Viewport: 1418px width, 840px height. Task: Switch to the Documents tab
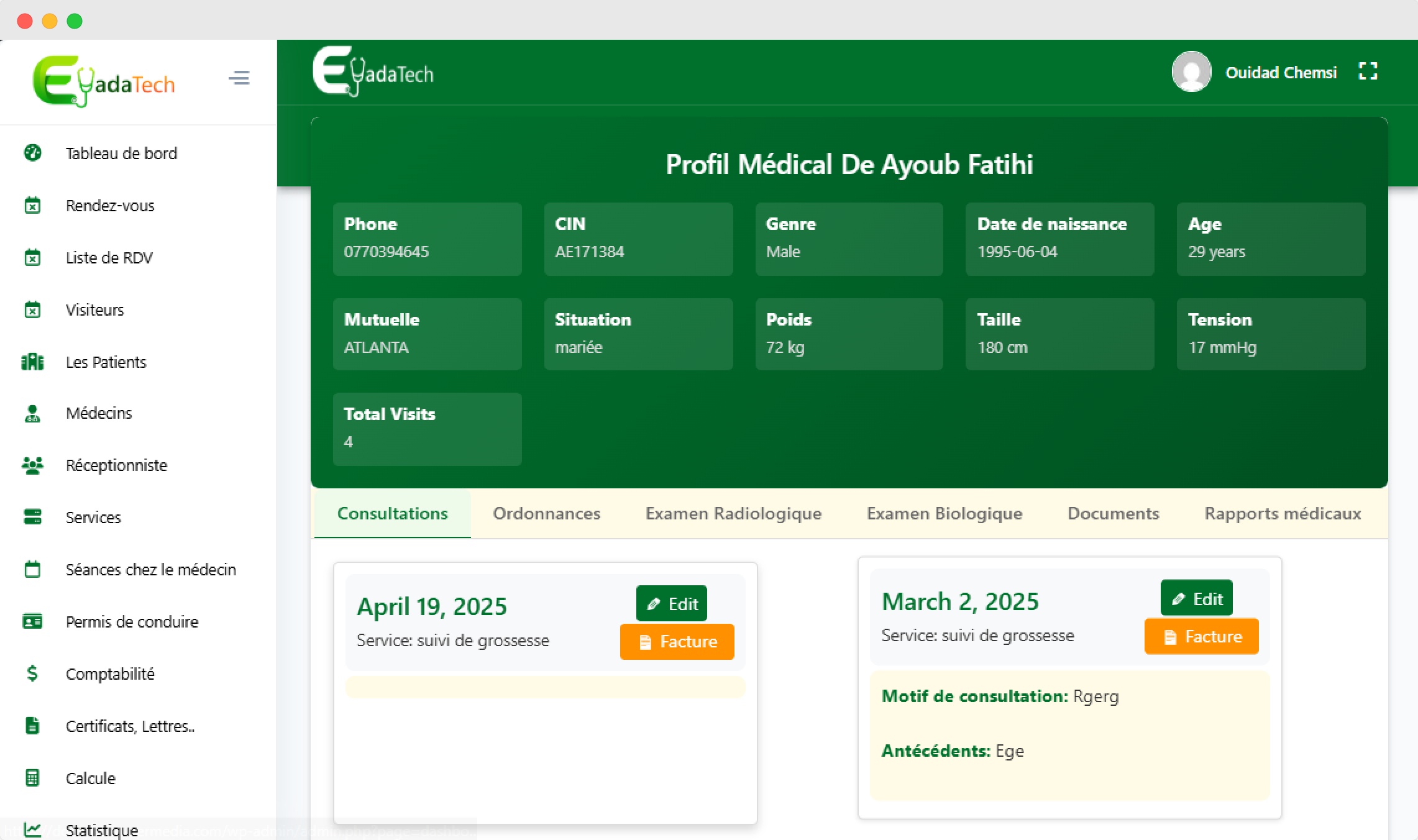coord(1114,513)
